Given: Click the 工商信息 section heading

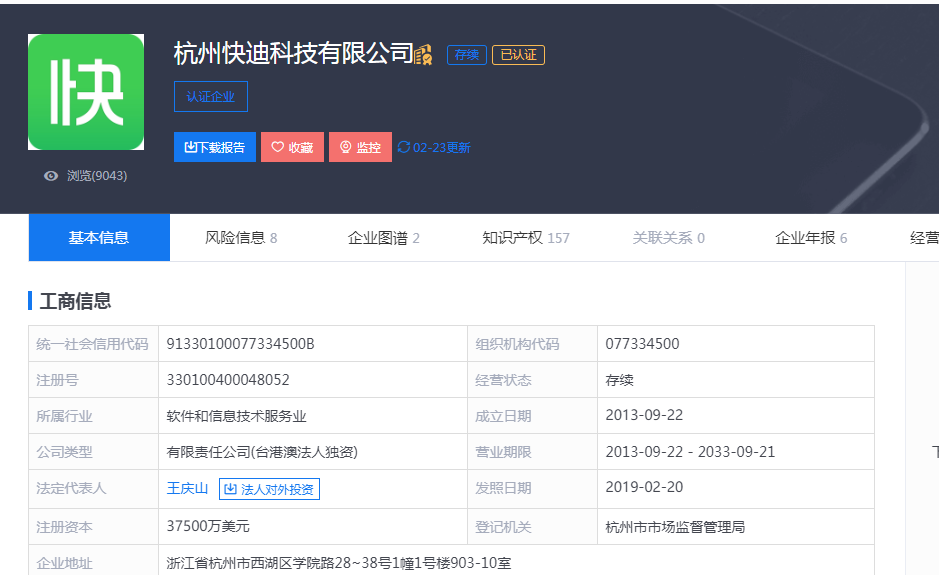Looking at the screenshot, I should coord(75,301).
